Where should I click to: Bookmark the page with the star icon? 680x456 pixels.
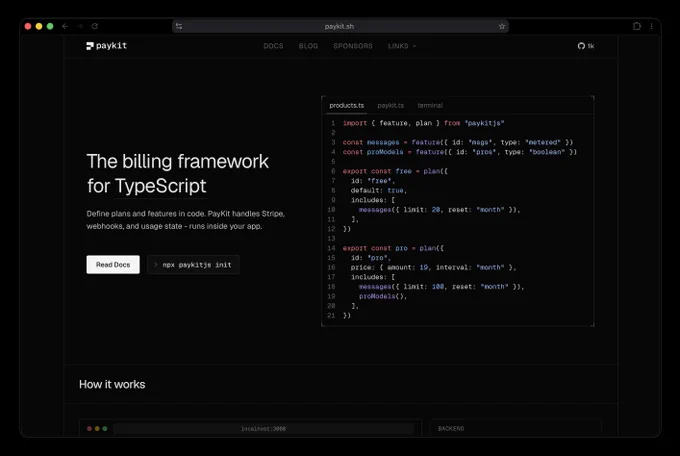(502, 26)
